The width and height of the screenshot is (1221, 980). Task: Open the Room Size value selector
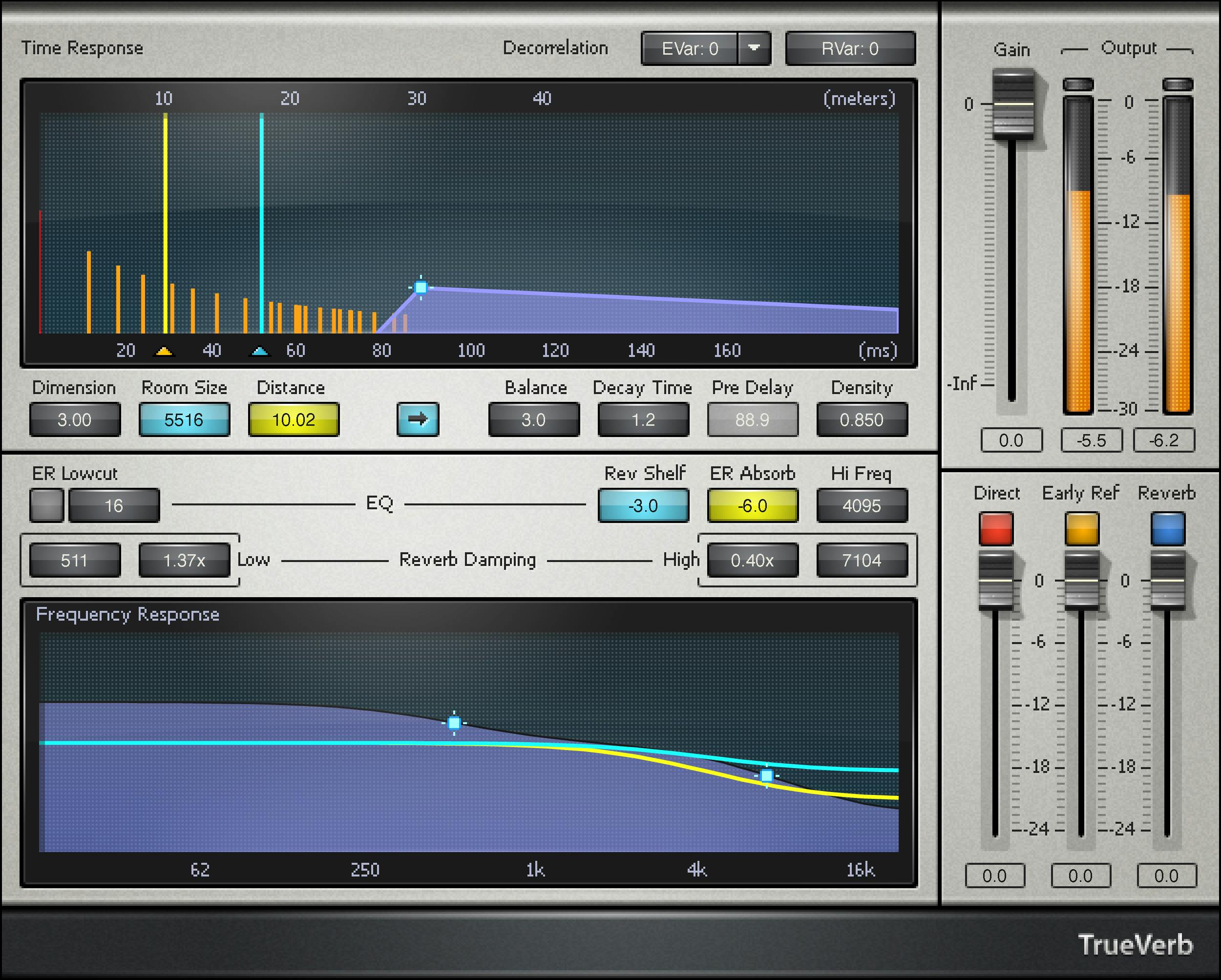point(184,419)
